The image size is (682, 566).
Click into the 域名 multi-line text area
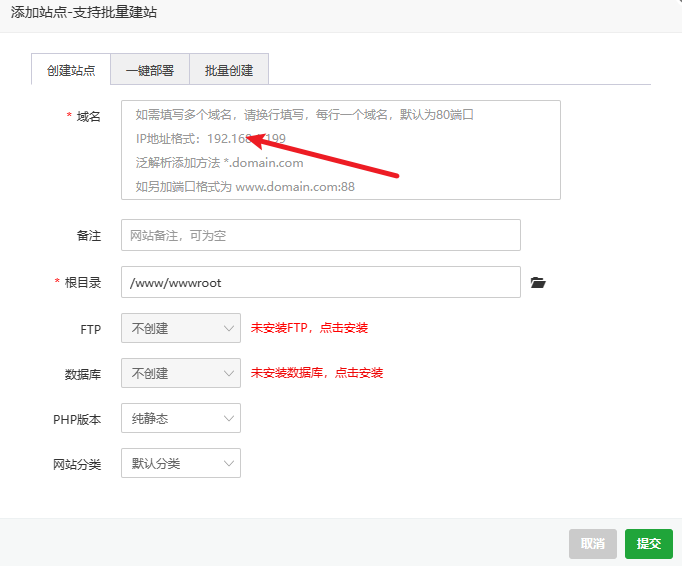pos(340,150)
